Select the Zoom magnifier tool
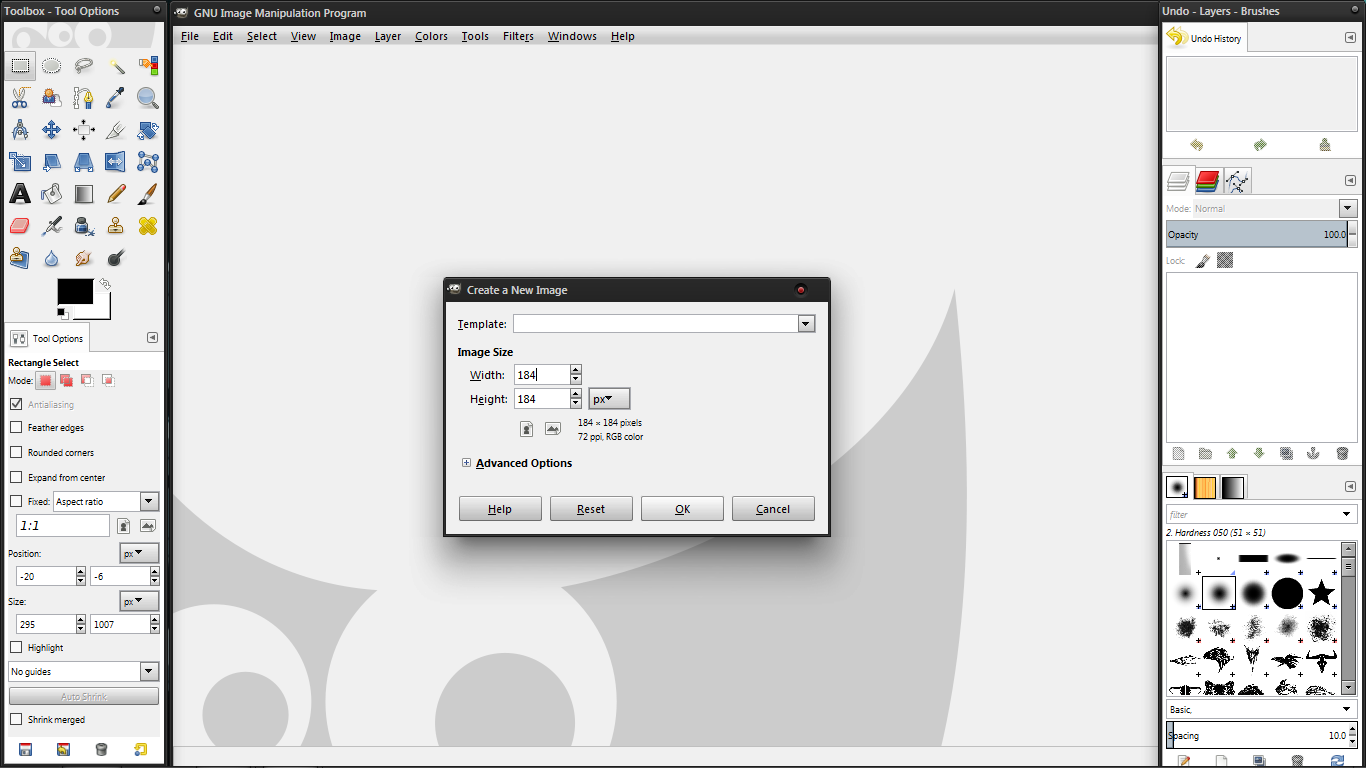Viewport: 1366px width, 768px height. [148, 98]
